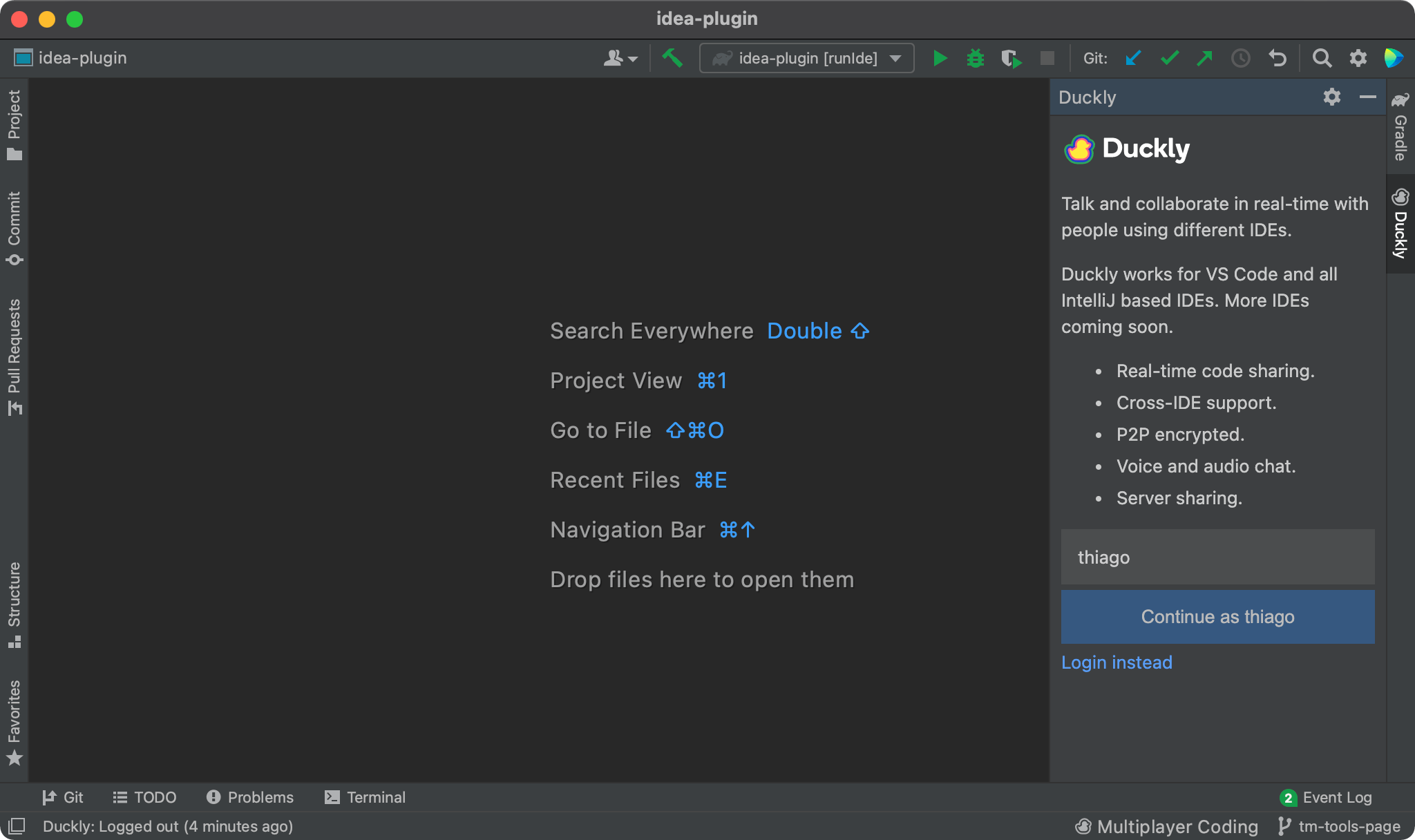The height and width of the screenshot is (840, 1415).
Task: Click the Navigation Bar hint text
Action: pos(627,530)
